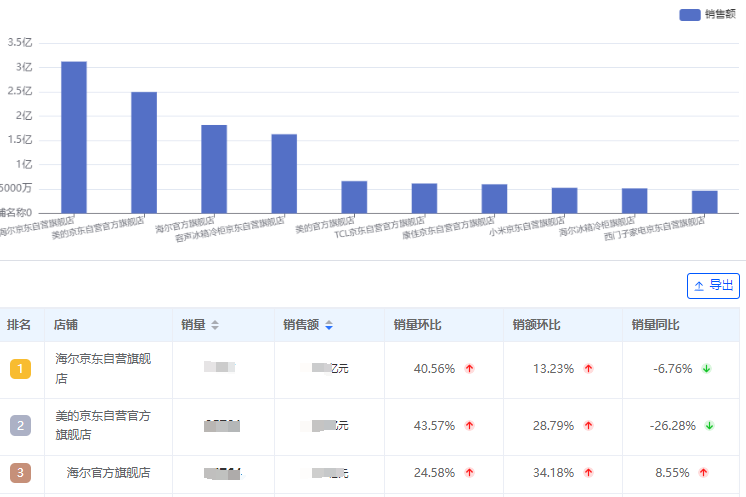Click the 8.55% value in row 3
This screenshot has height=497, width=746.
672,473
